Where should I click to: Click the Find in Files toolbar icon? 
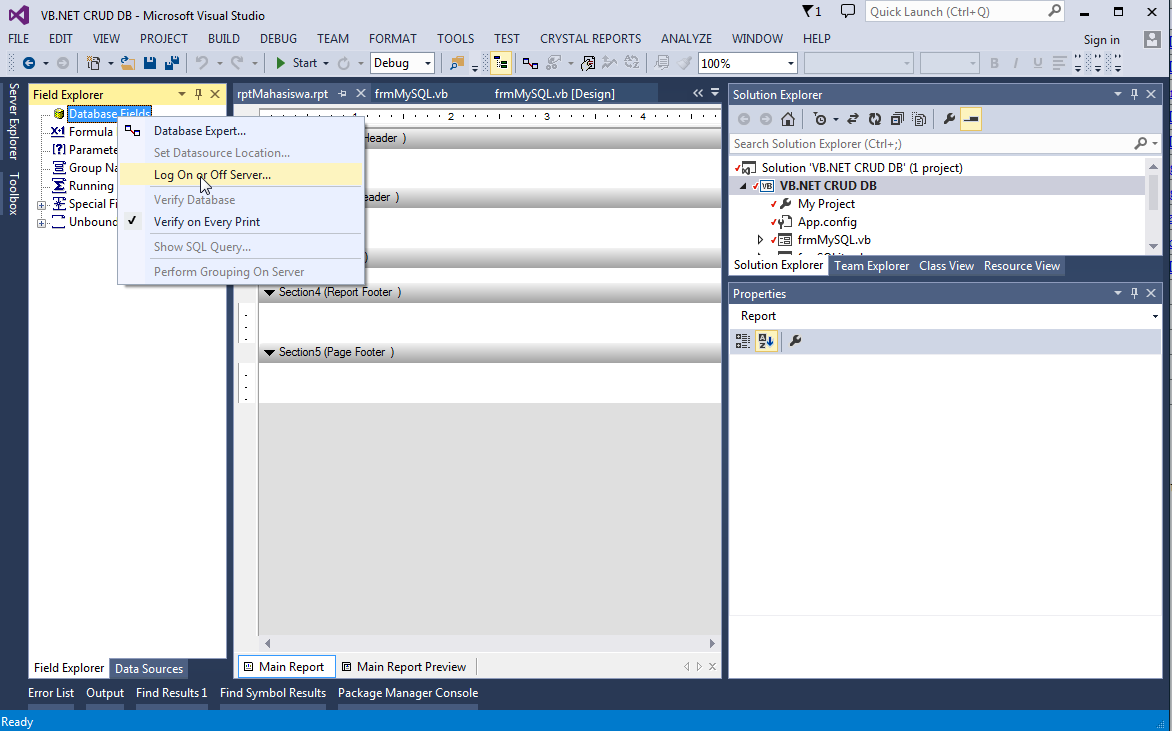(456, 64)
